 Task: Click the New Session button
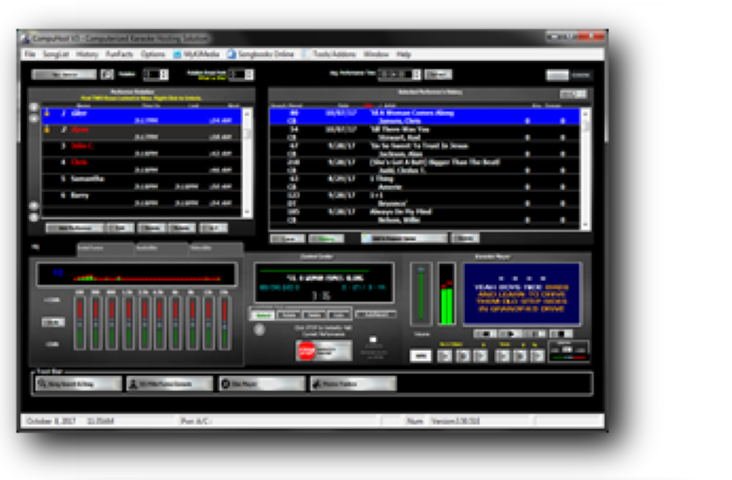pyautogui.click(x=62, y=74)
